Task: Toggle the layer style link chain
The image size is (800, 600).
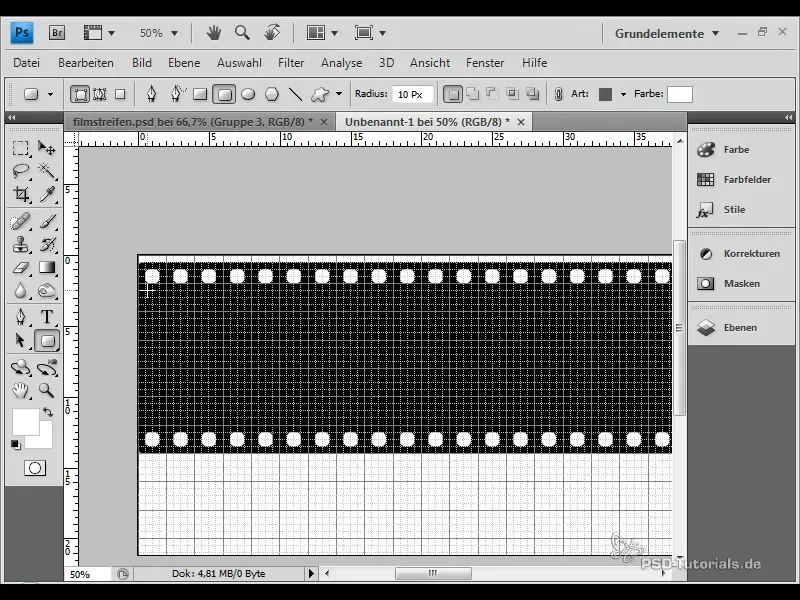Action: (559, 94)
